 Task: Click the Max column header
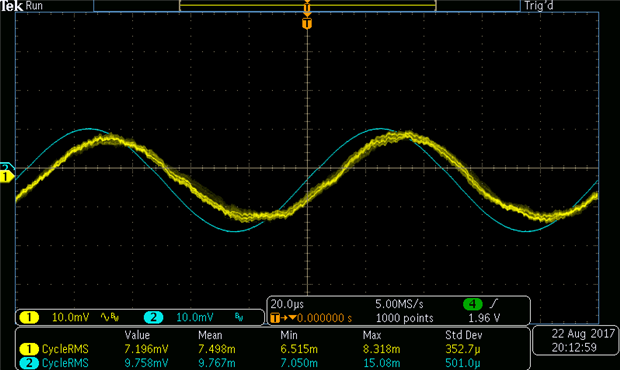point(372,335)
